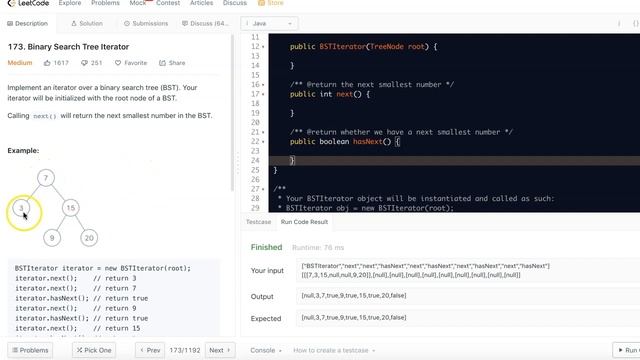
Task: Click the LeetCode logo
Action: pos(28,3)
